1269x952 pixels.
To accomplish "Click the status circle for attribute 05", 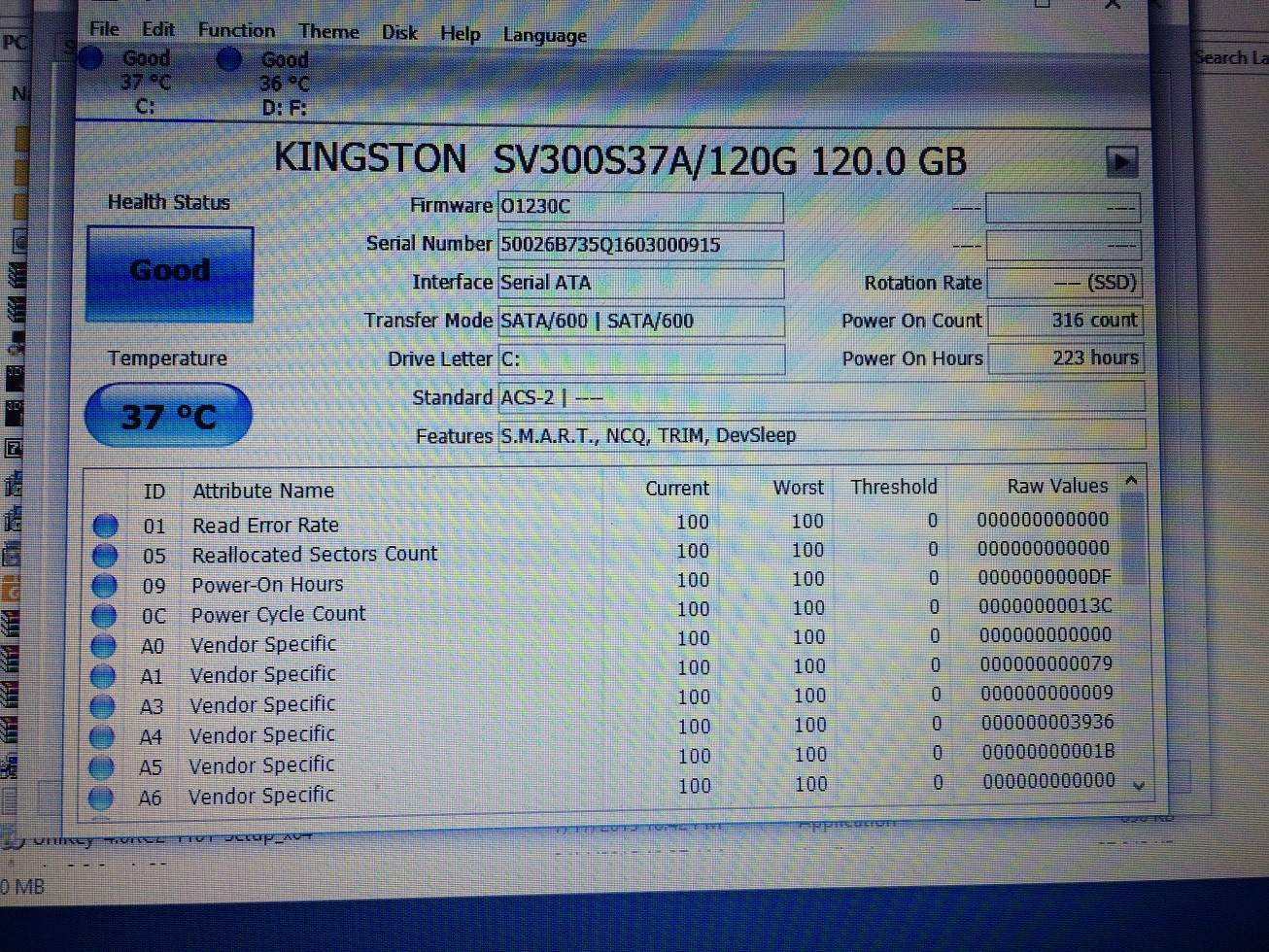I will pyautogui.click(x=104, y=557).
